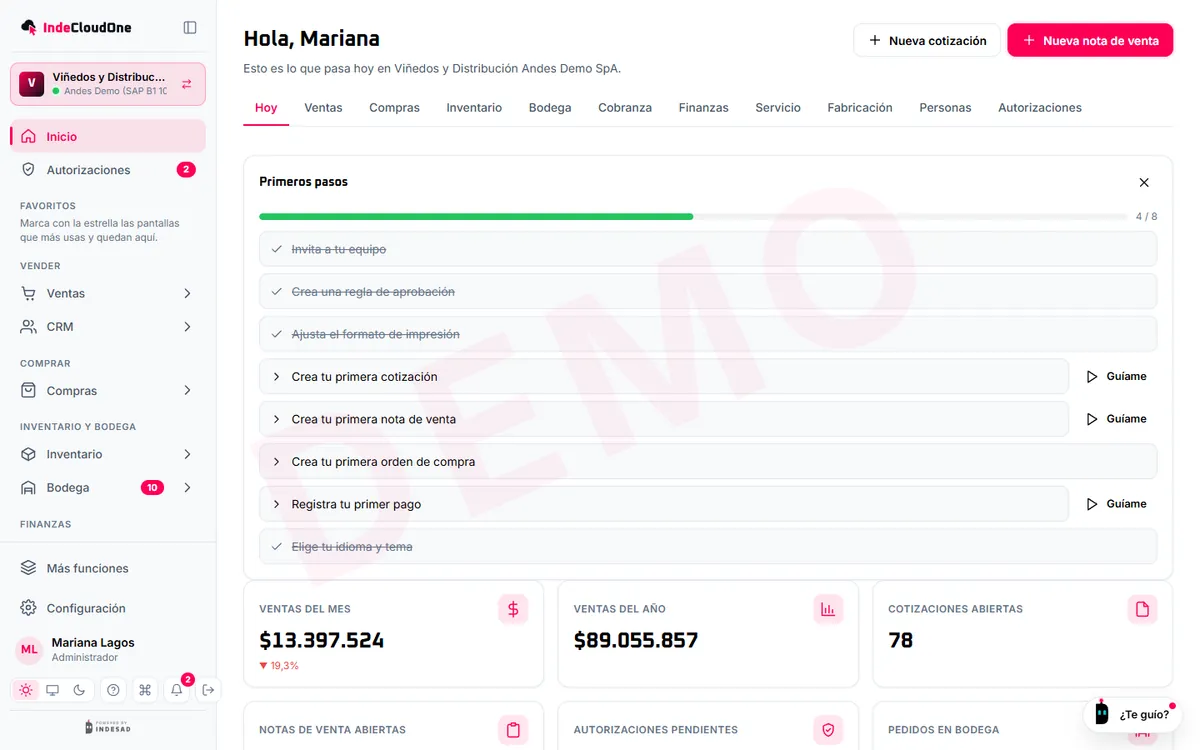Collapse the sidebar with the panel icon

click(190, 28)
